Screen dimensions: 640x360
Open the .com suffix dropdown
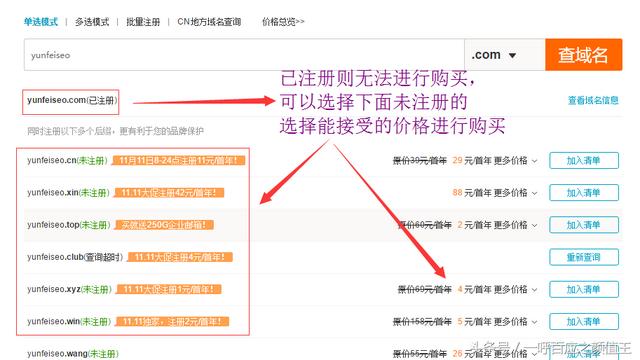pos(504,55)
